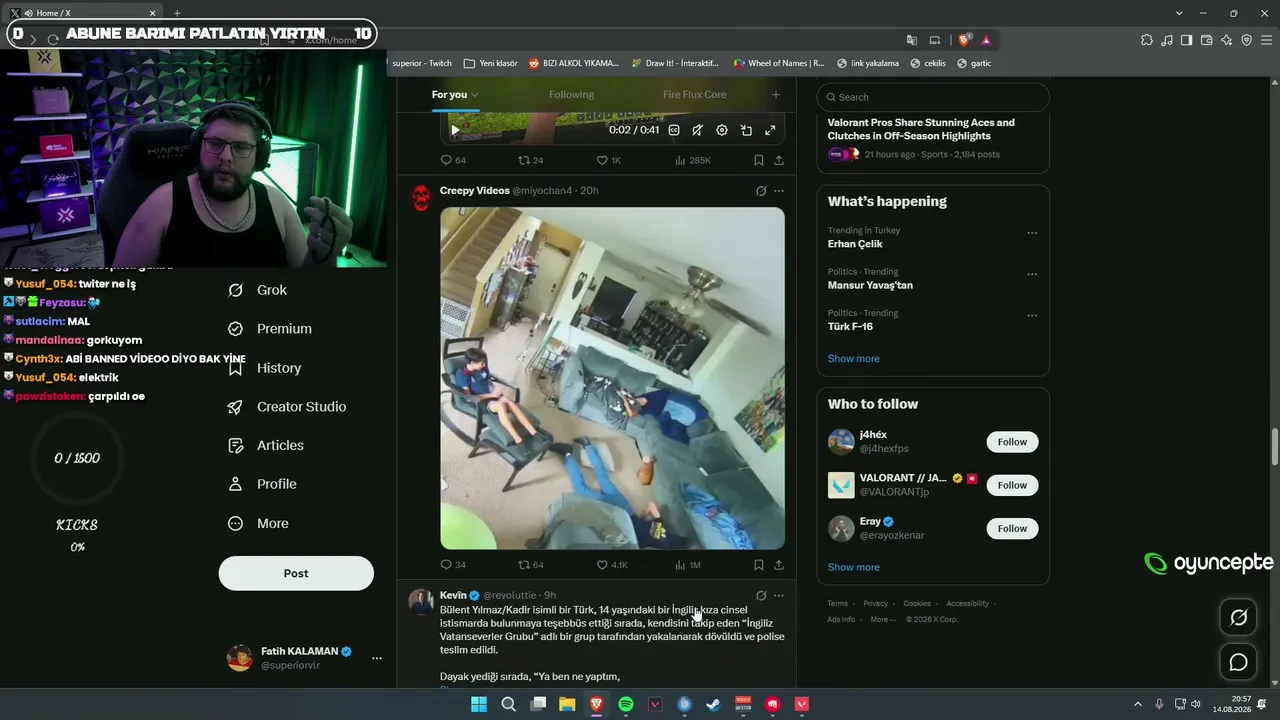
Task: Repost the post with 24 reposts
Action: point(530,160)
